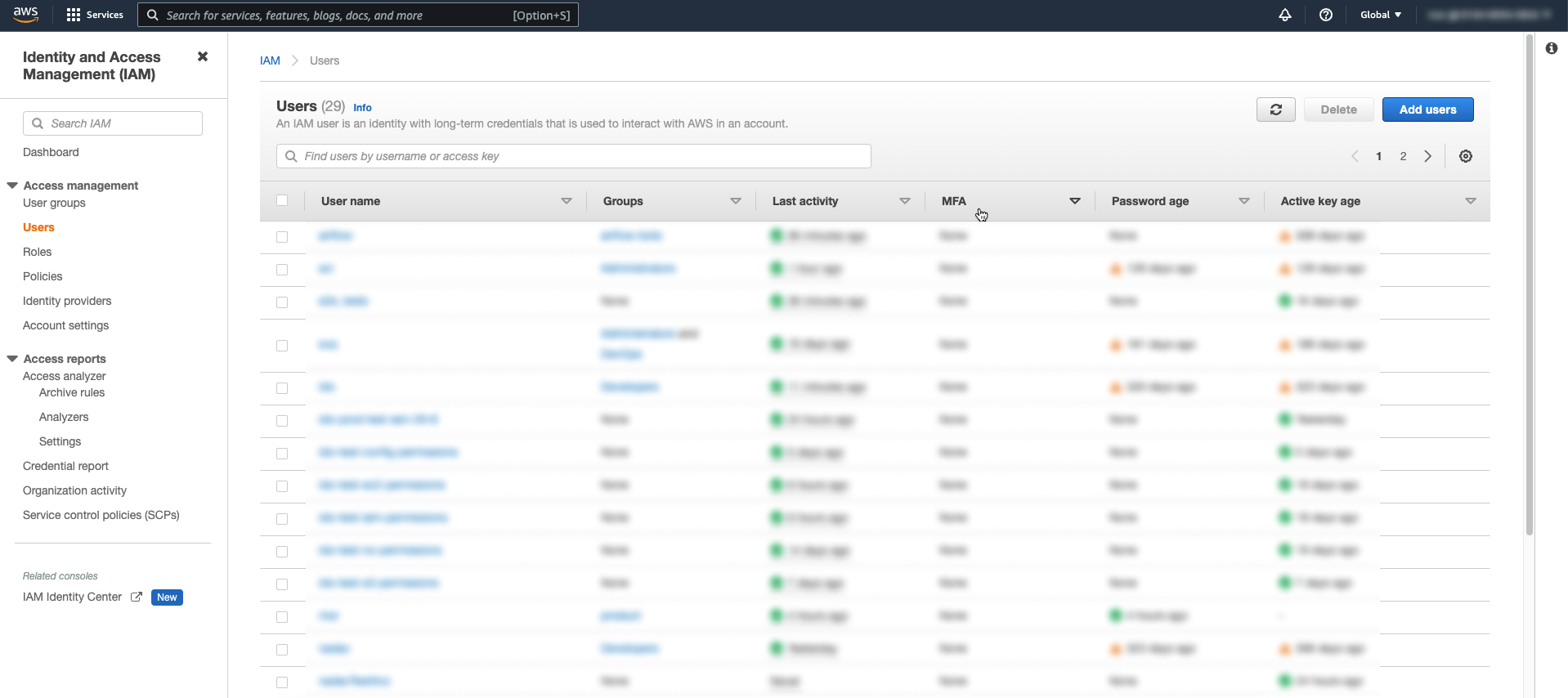The image size is (1568, 698).
Task: Open Archive rules in the sidebar
Action: tap(72, 392)
